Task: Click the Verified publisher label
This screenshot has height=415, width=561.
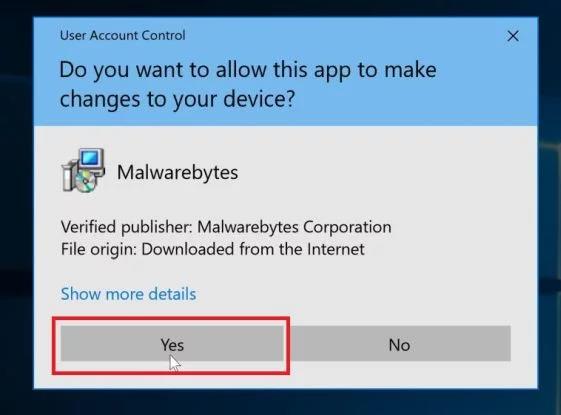Action: click(x=127, y=227)
